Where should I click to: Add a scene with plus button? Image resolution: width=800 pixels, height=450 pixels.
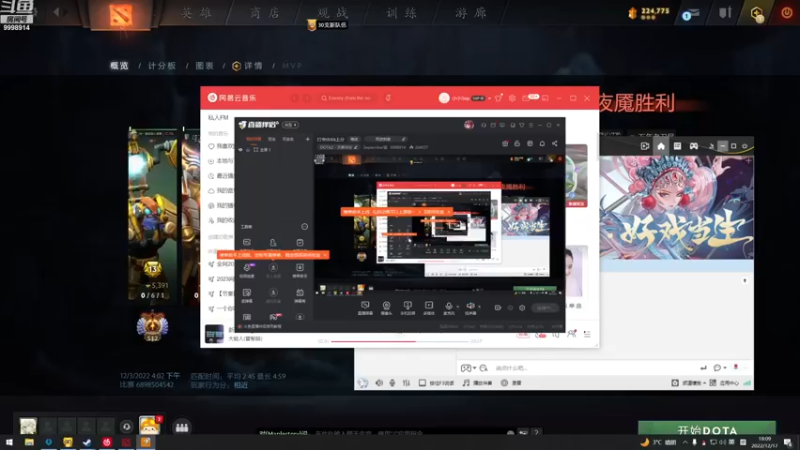(307, 139)
